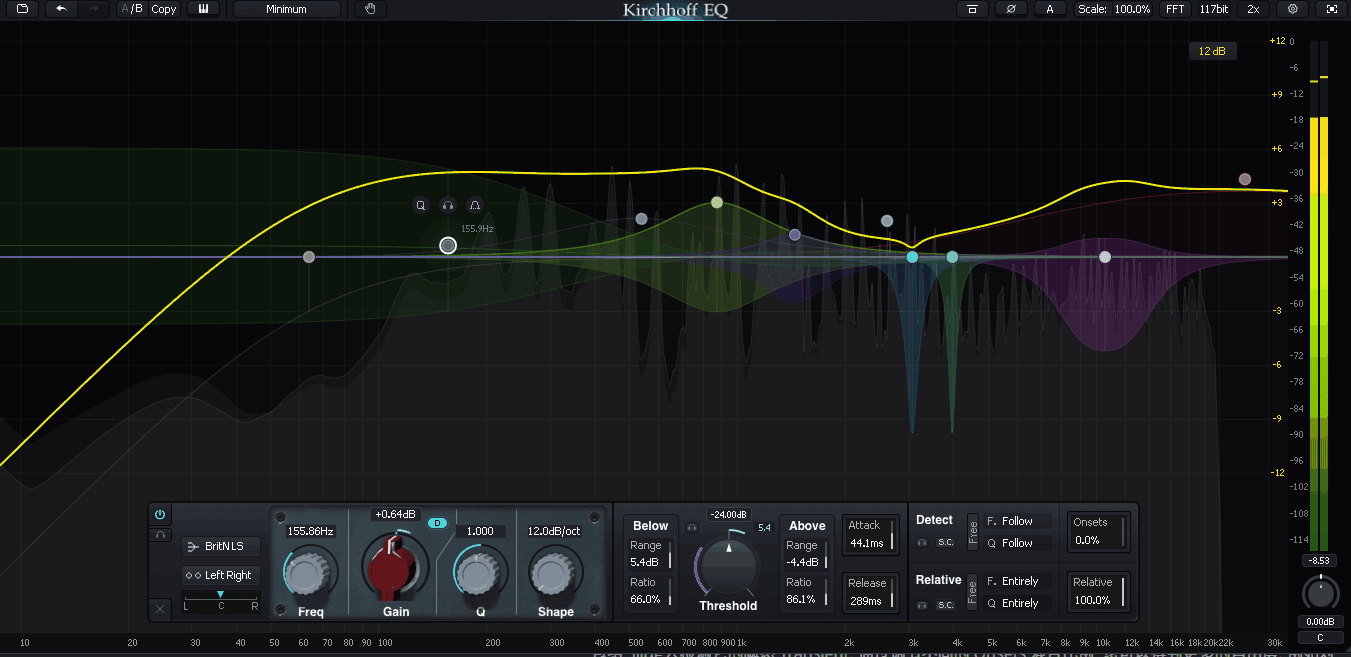Viewport: 1351px width, 657px height.
Task: Toggle the dynamic D button near Gain
Action: 437,523
